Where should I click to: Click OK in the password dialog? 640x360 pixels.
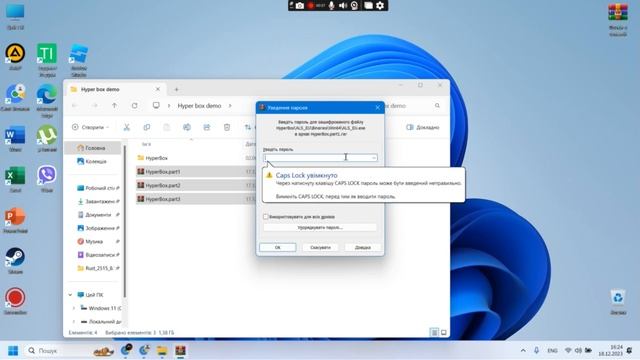point(278,247)
